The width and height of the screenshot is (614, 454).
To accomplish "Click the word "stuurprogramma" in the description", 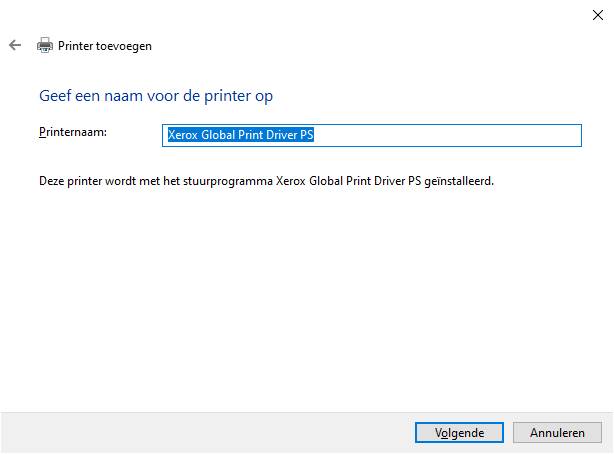I will pos(228,181).
